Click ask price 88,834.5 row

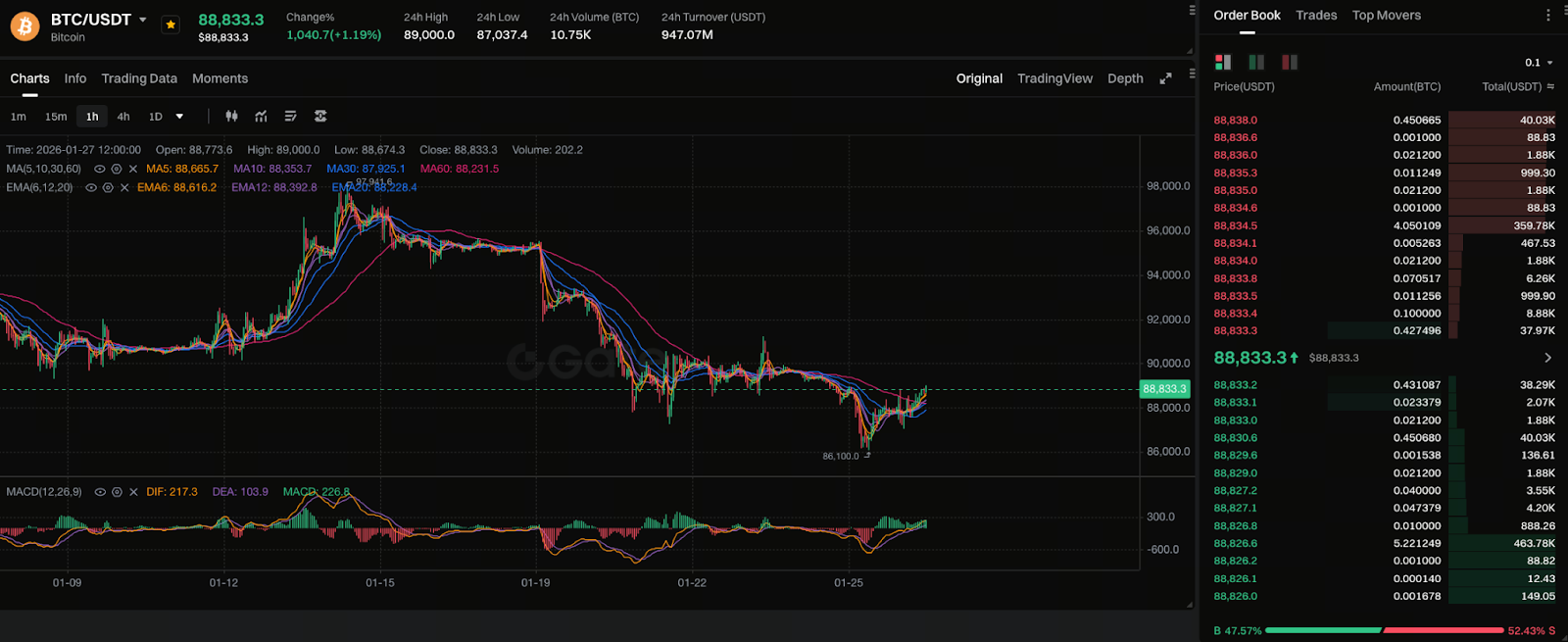tap(1384, 225)
